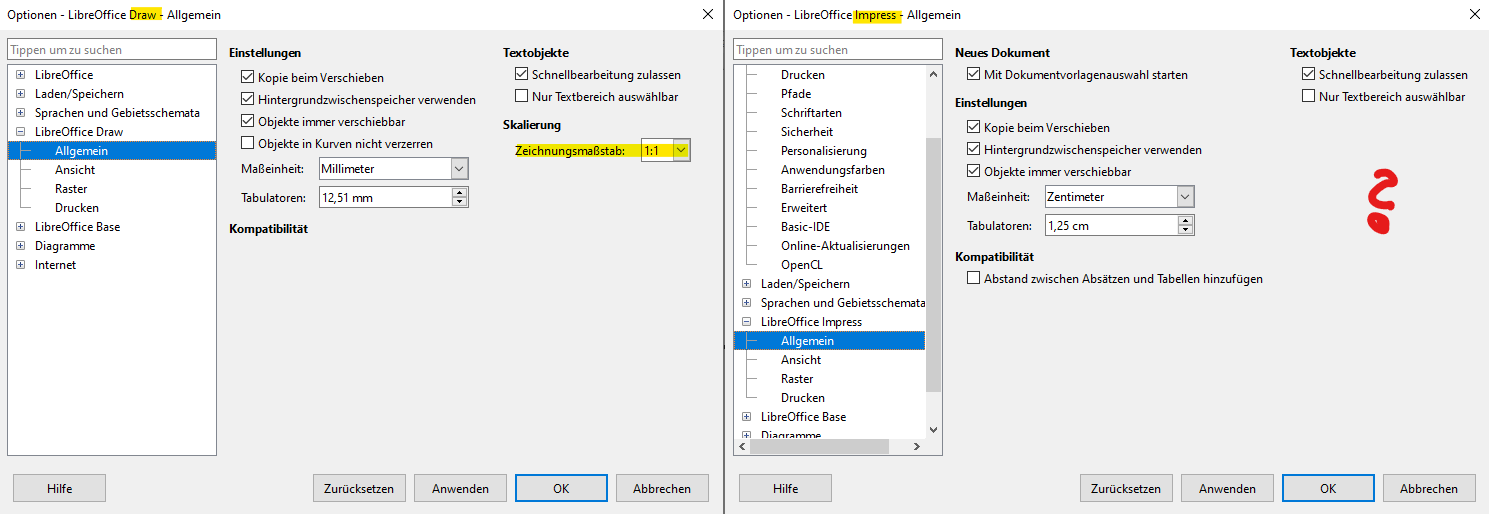Select Ansicht under LibreOffice Impress

(801, 360)
